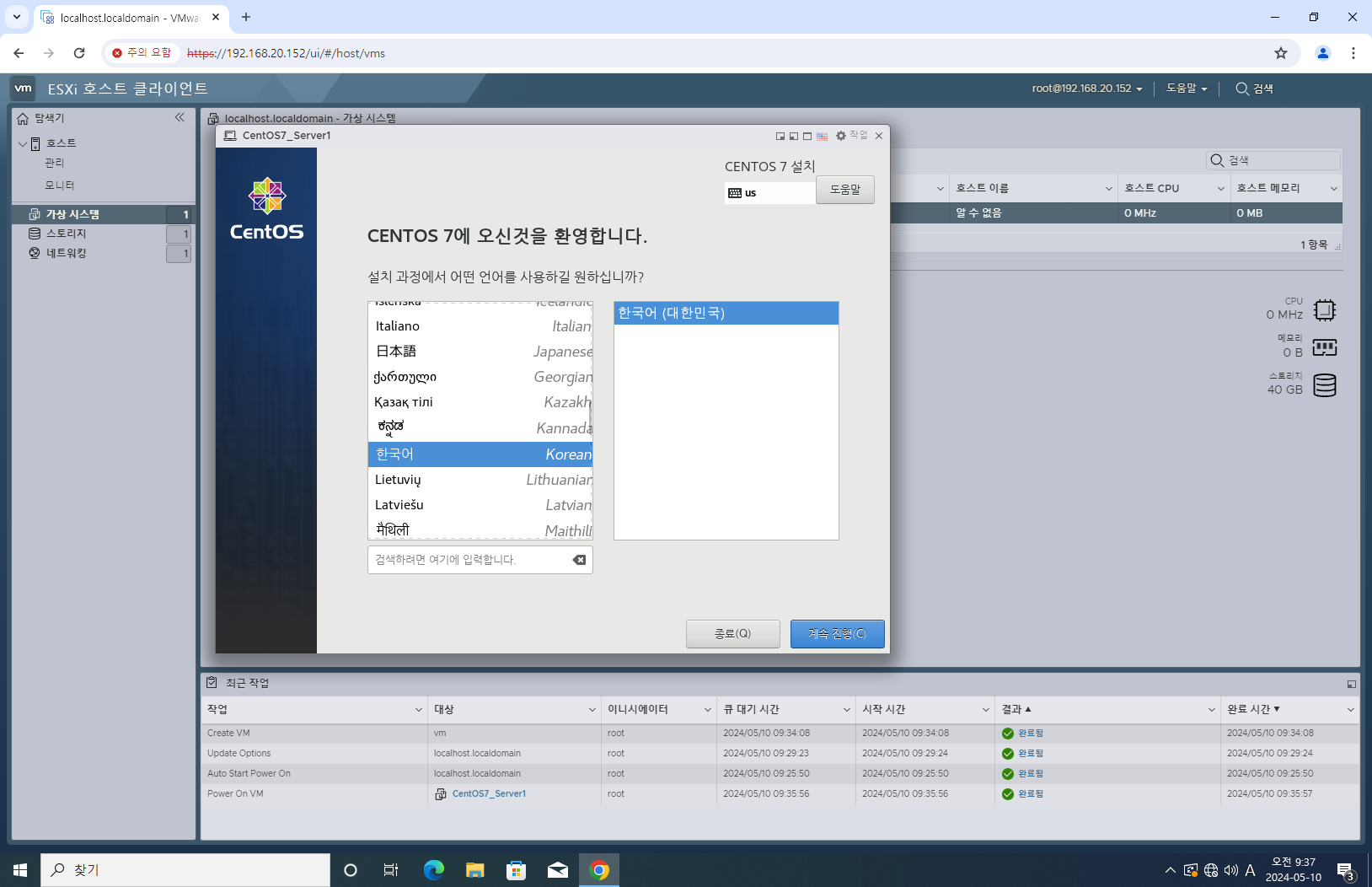Open the console gear actions menu
The image size is (1372, 887).
[851, 135]
